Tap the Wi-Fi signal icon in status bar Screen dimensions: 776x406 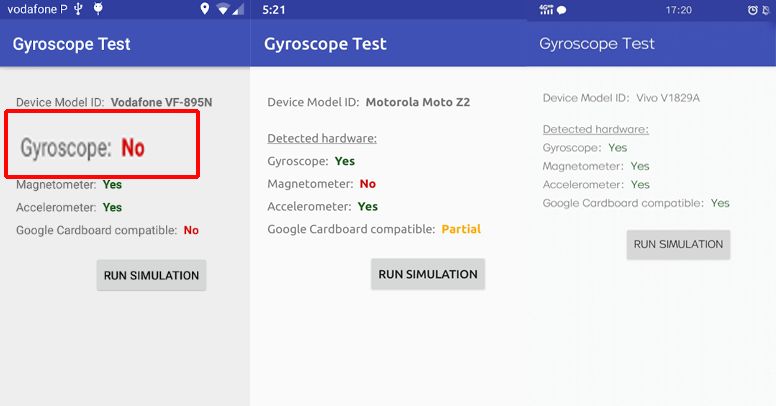(x=224, y=10)
